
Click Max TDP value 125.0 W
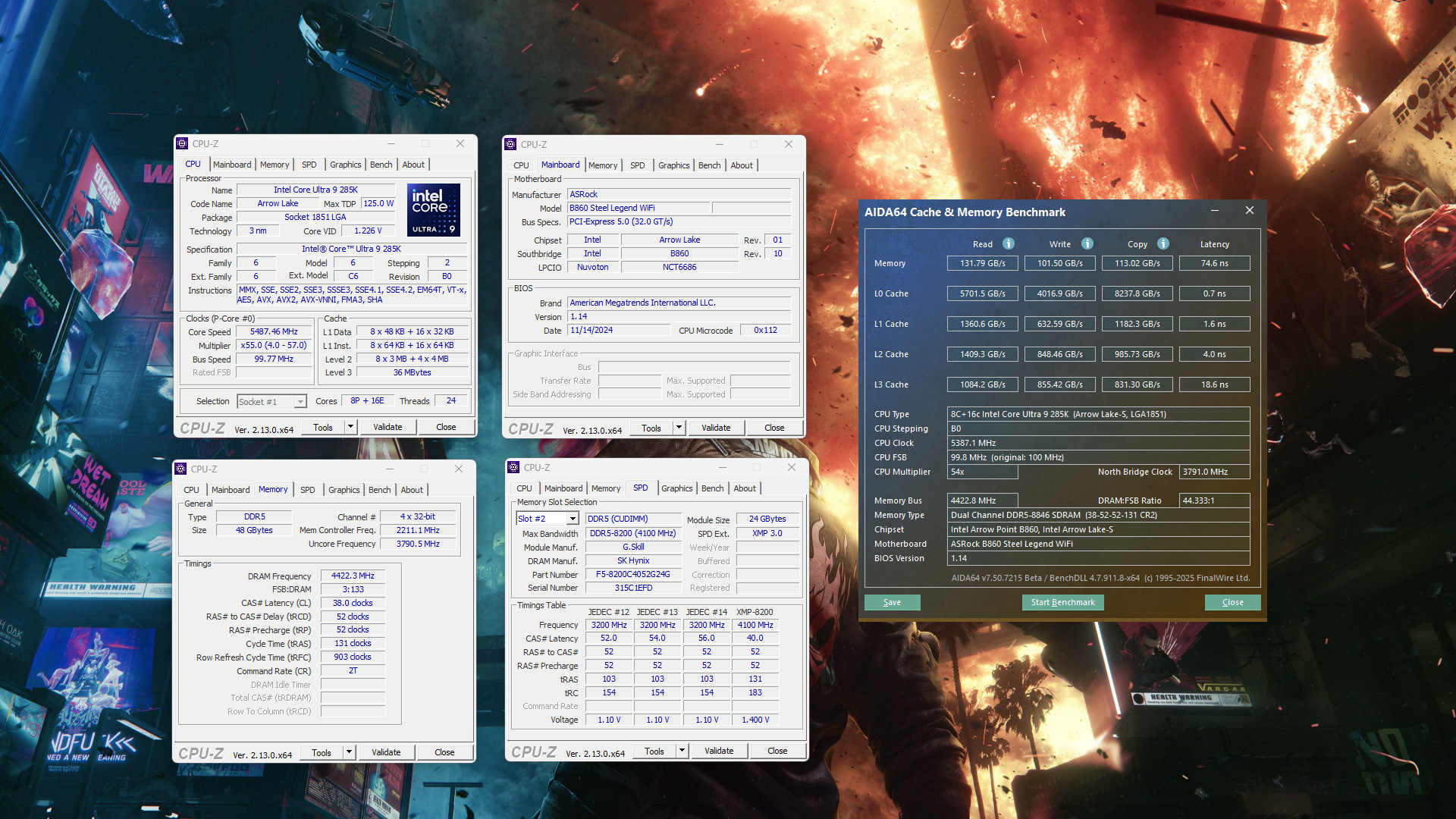tap(378, 203)
